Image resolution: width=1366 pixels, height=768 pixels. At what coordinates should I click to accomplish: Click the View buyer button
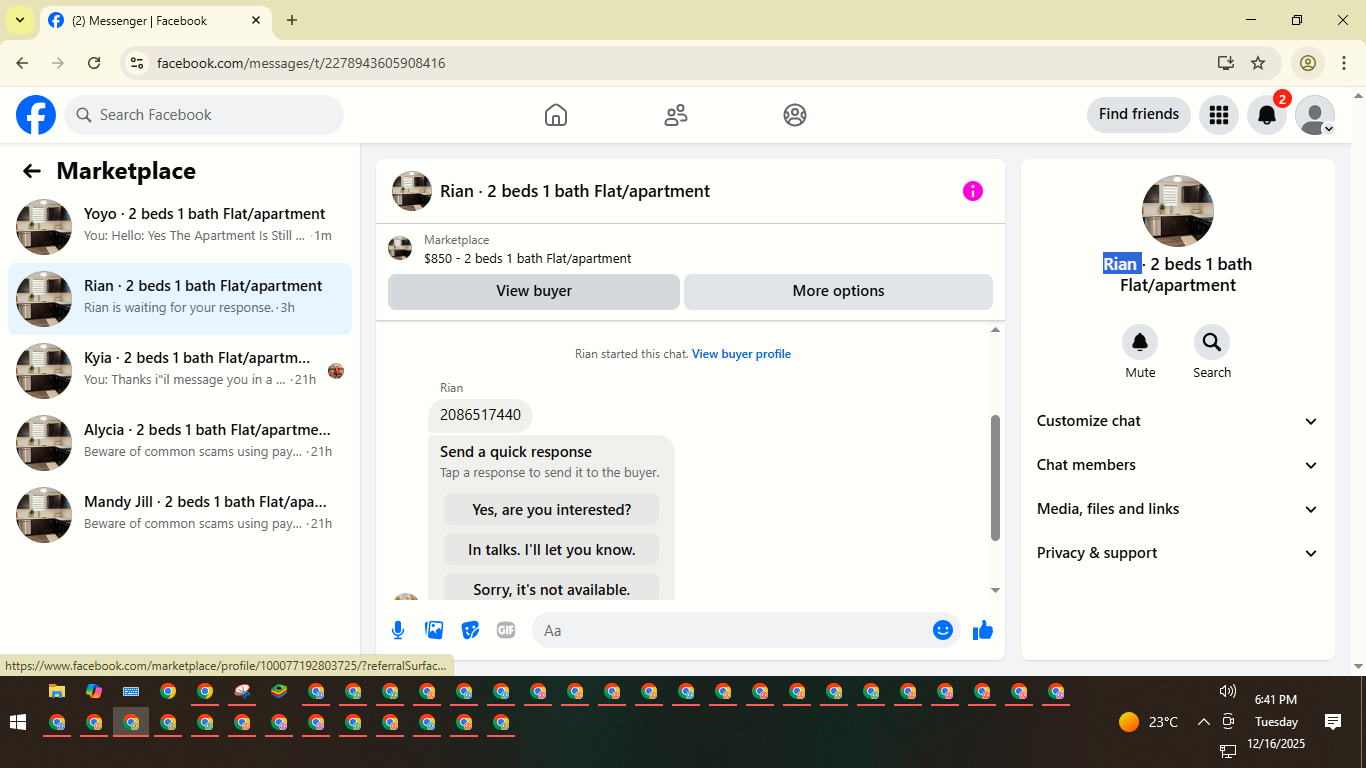(534, 291)
